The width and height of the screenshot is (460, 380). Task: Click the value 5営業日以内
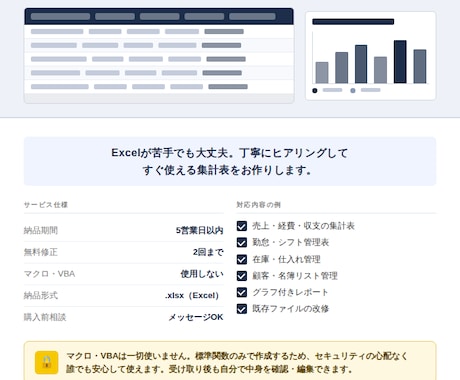tap(199, 230)
